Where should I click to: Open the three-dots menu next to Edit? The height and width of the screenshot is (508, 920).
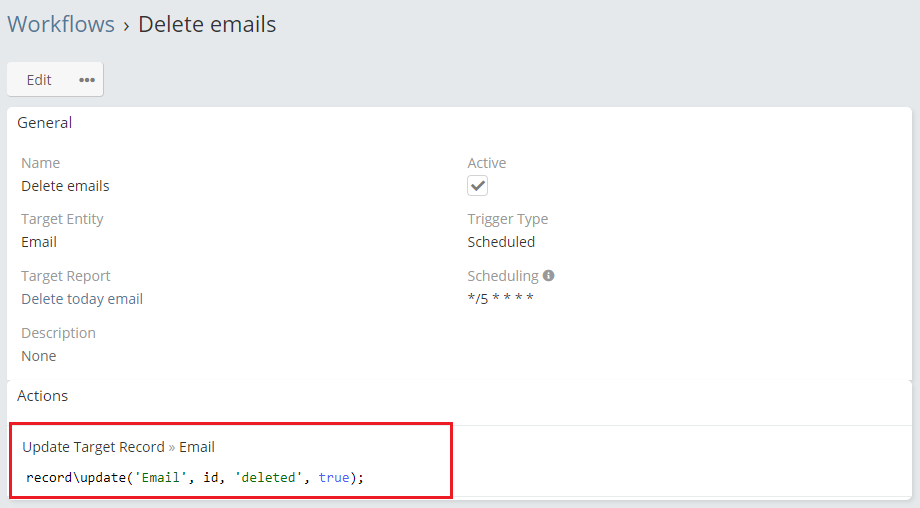point(87,80)
